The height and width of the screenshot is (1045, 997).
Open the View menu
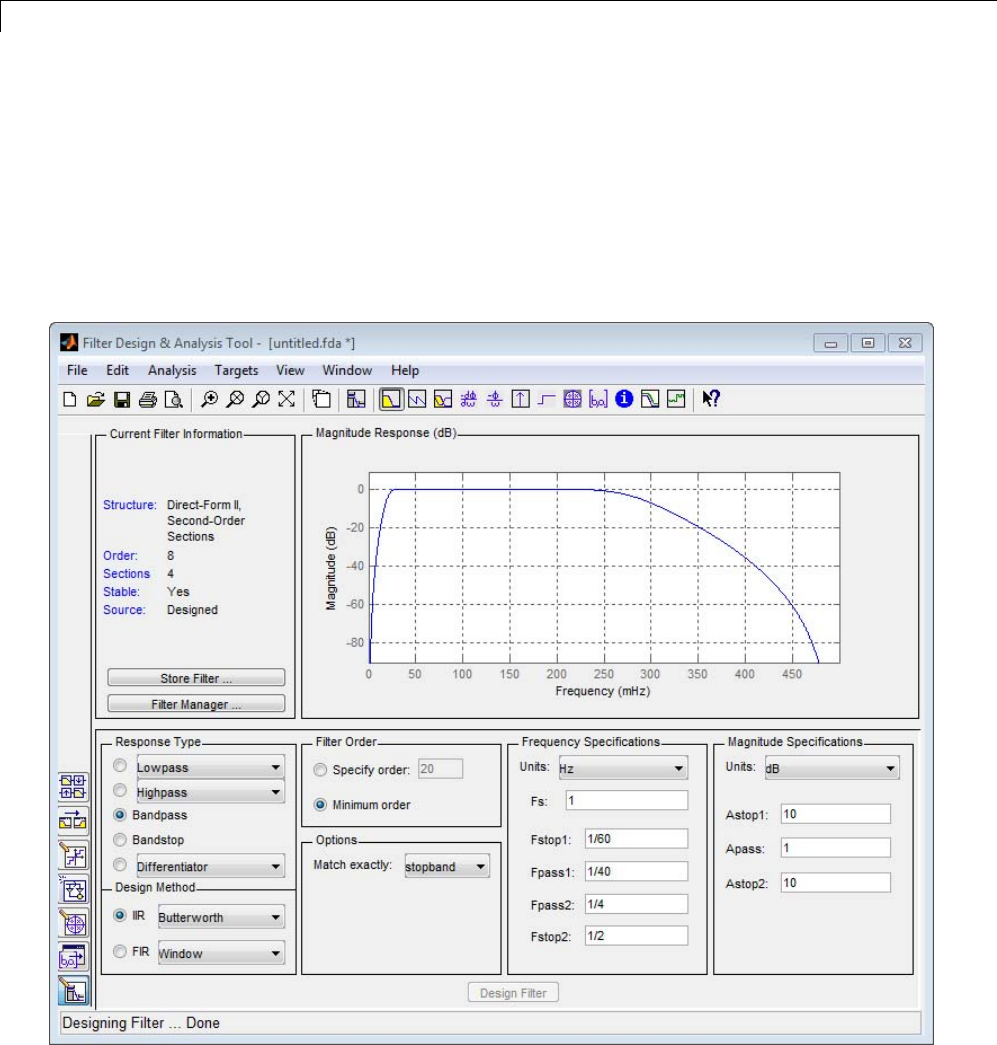tap(290, 370)
